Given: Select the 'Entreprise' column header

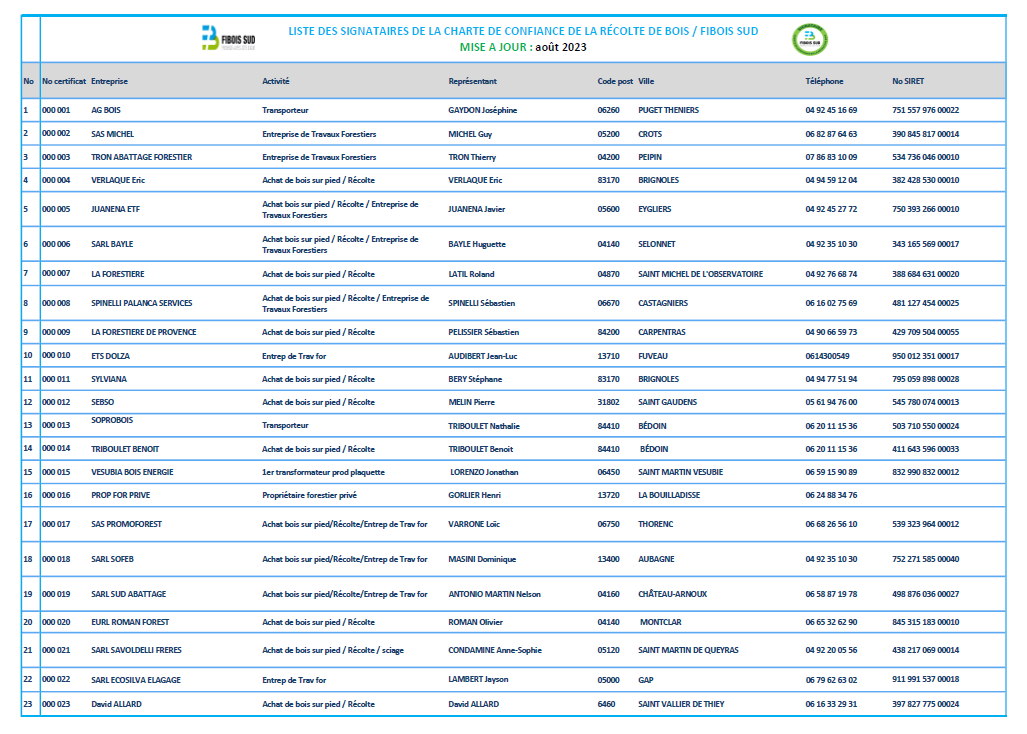Looking at the screenshot, I should click(x=109, y=81).
